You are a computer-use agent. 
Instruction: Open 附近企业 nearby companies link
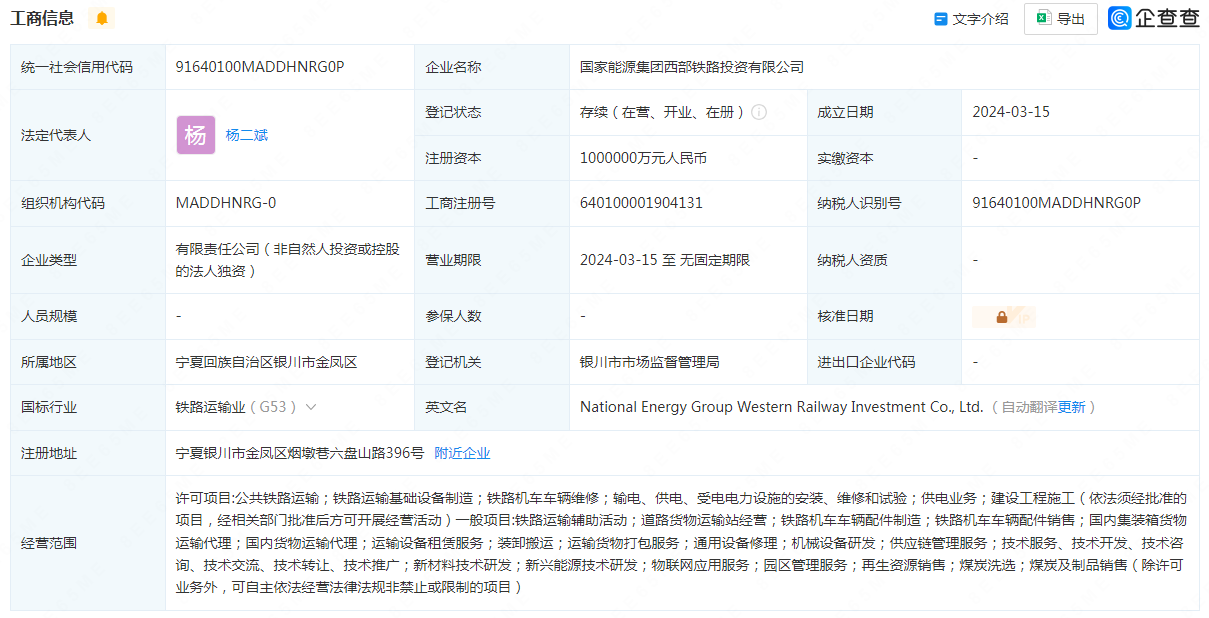click(x=462, y=453)
